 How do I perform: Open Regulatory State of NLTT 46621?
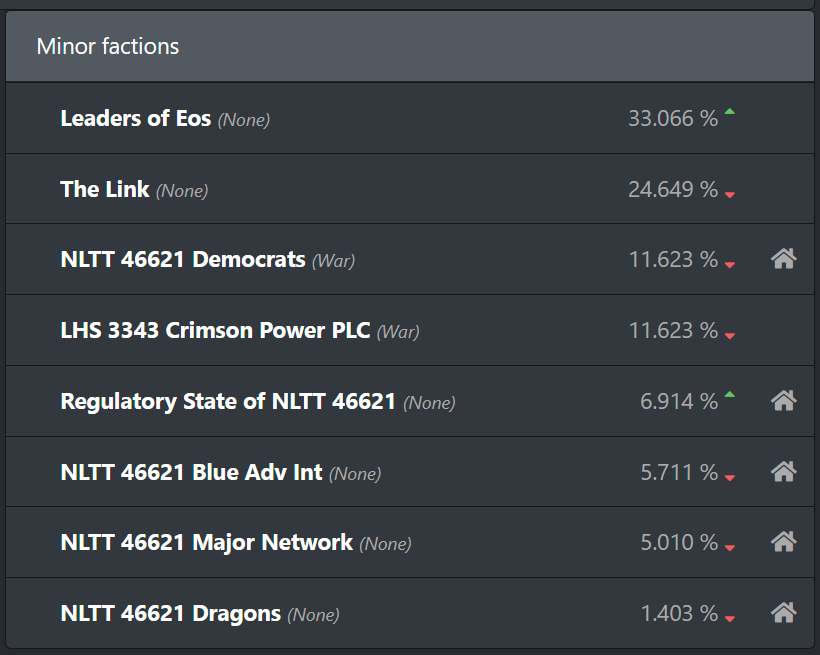228,402
